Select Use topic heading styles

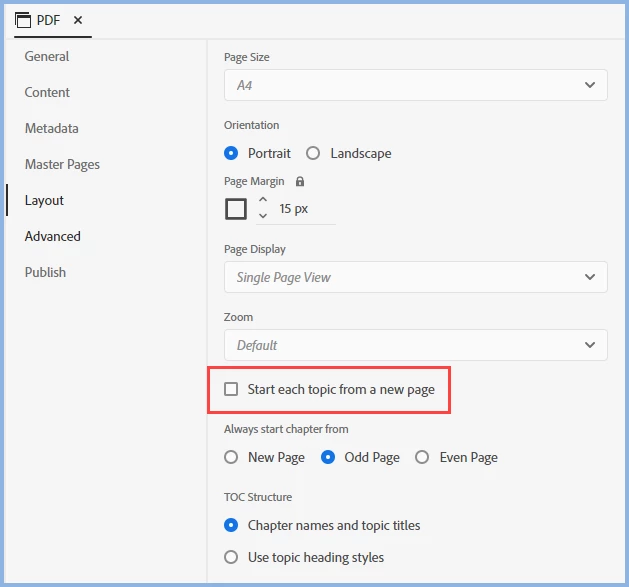[231, 557]
